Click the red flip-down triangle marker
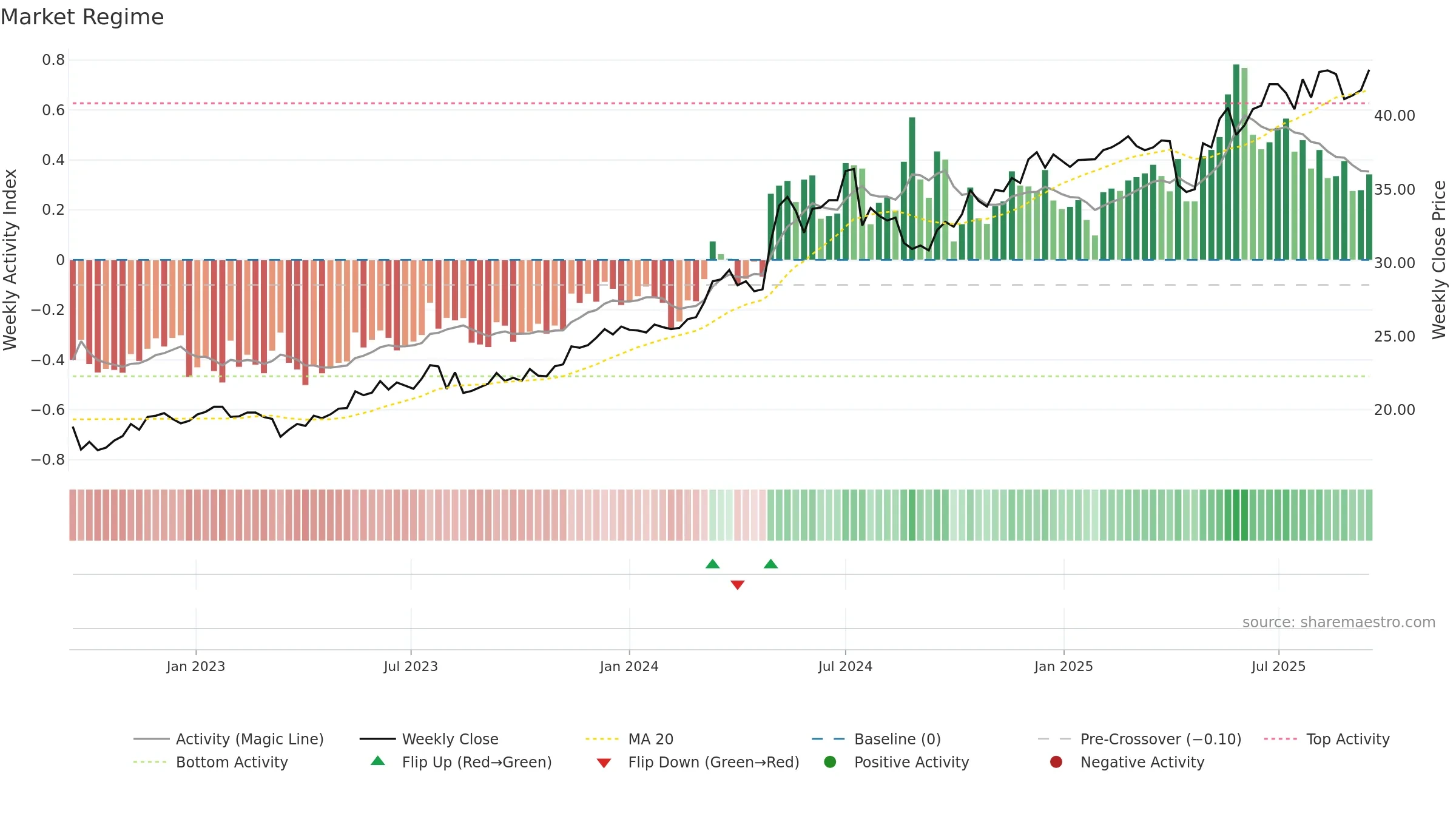 pyautogui.click(x=738, y=585)
